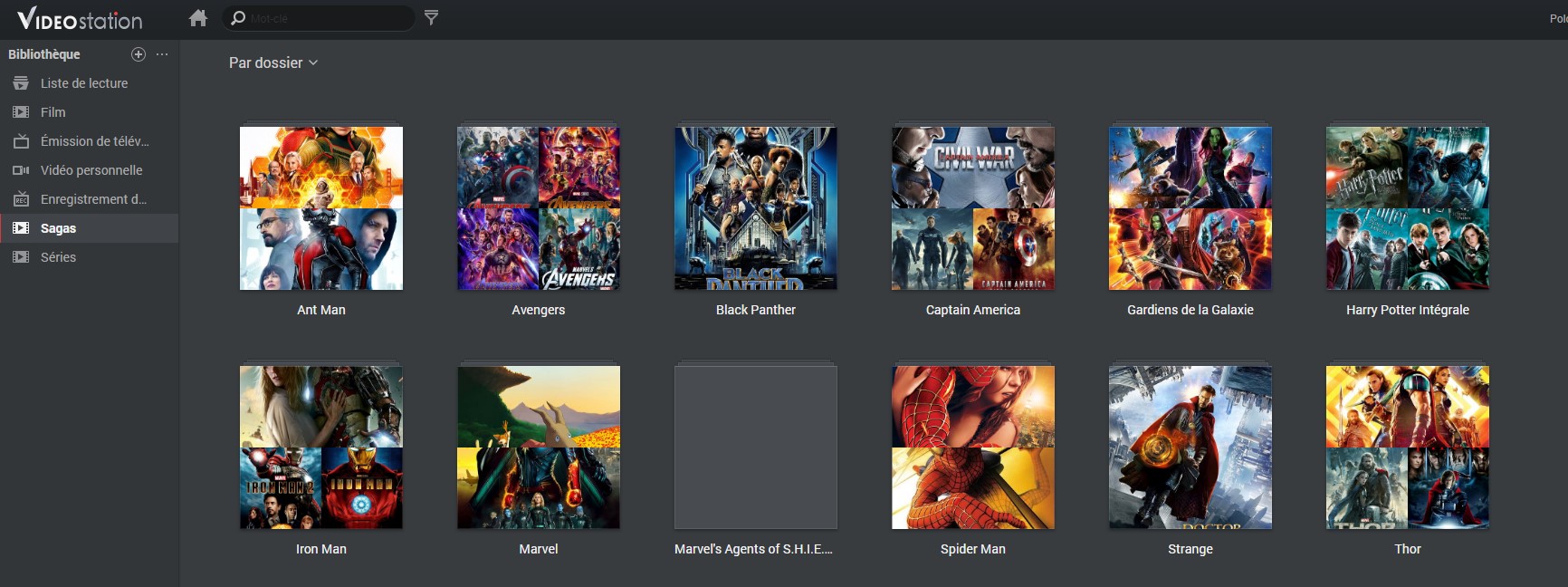Open the Marvel folder thumbnail
The width and height of the screenshot is (1568, 587).
click(x=539, y=447)
